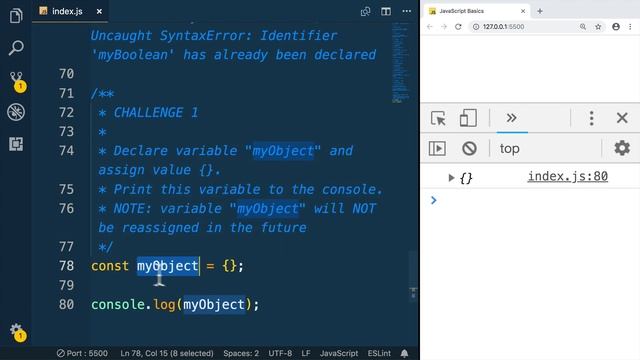Click Ln 78, Col 15 status entry

pos(167,353)
